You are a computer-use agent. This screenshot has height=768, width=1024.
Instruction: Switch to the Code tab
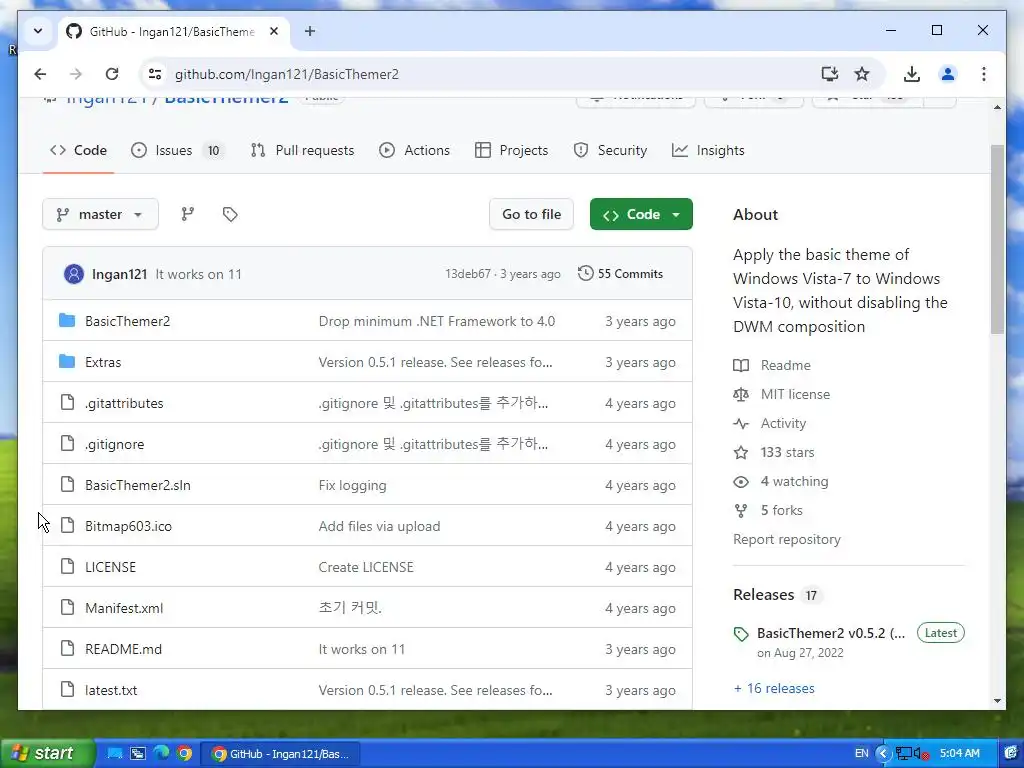click(x=78, y=150)
